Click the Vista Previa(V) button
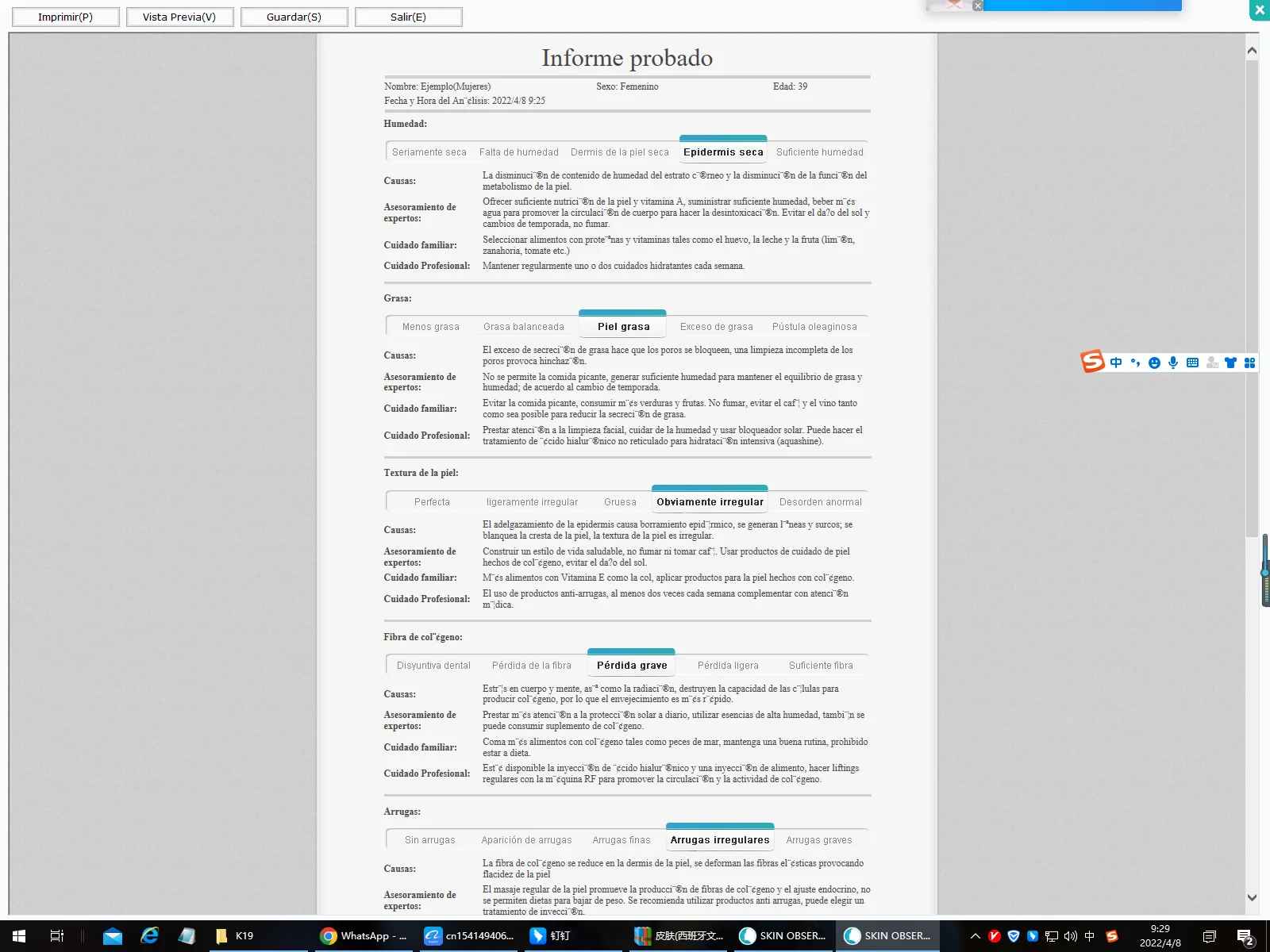The image size is (1270, 952). coord(179,16)
